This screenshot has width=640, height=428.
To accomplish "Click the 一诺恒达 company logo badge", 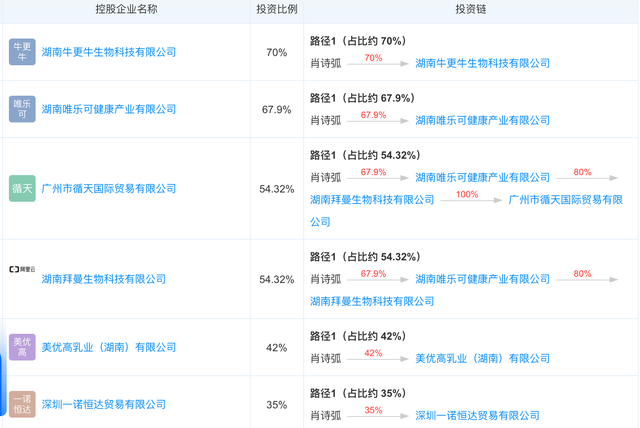I will (22, 404).
